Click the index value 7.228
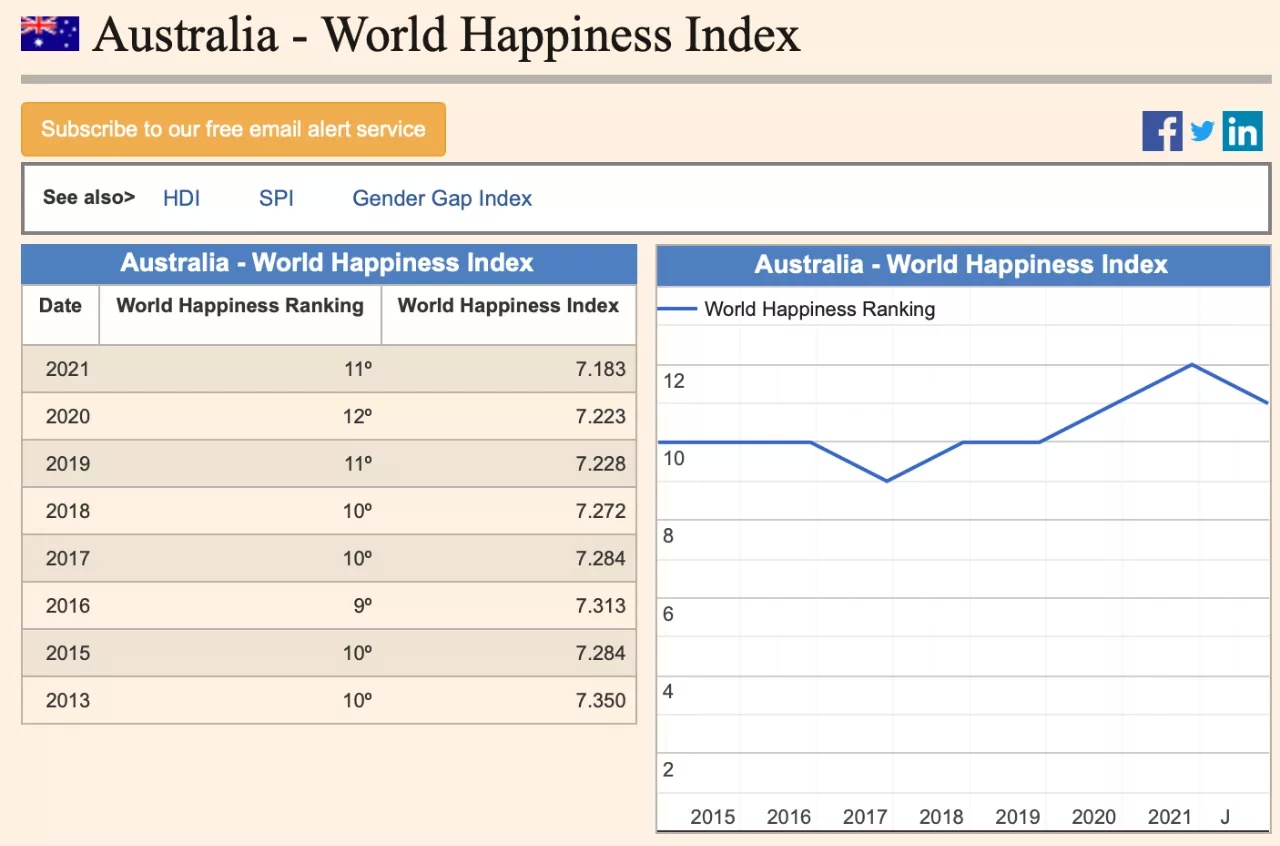 pyautogui.click(x=600, y=463)
